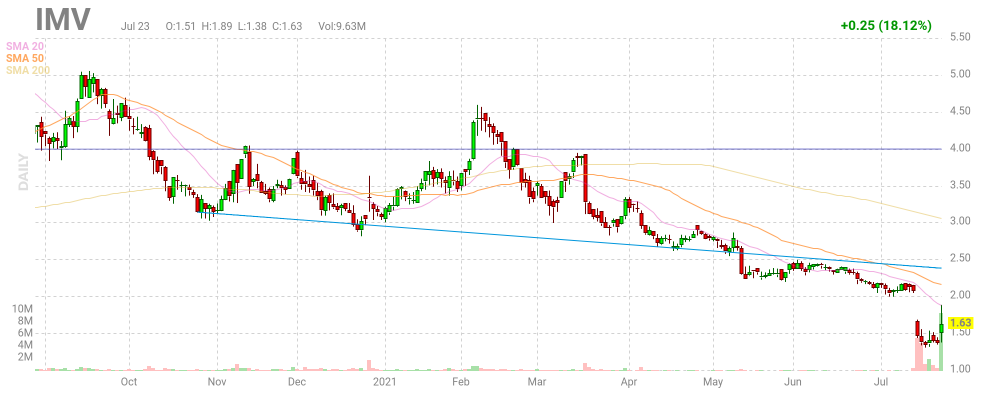Toggle the SMA 20 legend label
The width and height of the screenshot is (990, 400).
coord(26,45)
